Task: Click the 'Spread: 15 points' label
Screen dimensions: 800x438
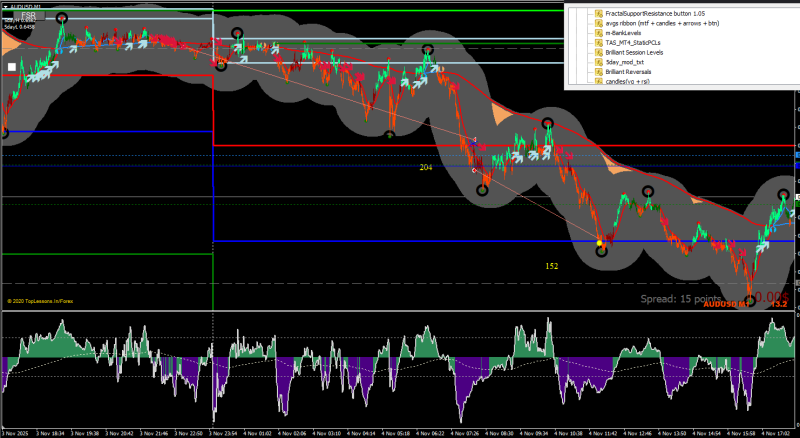Action: tap(681, 299)
